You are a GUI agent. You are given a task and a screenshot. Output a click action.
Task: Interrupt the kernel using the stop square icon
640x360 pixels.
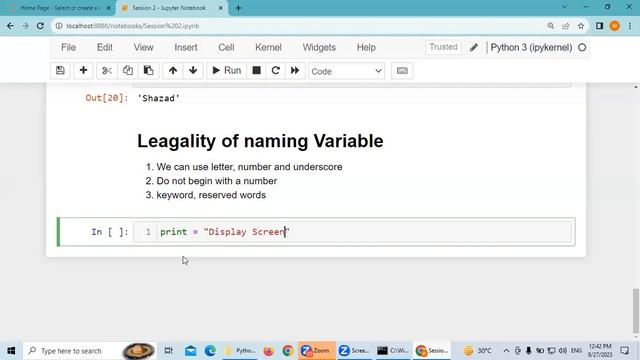click(256, 71)
